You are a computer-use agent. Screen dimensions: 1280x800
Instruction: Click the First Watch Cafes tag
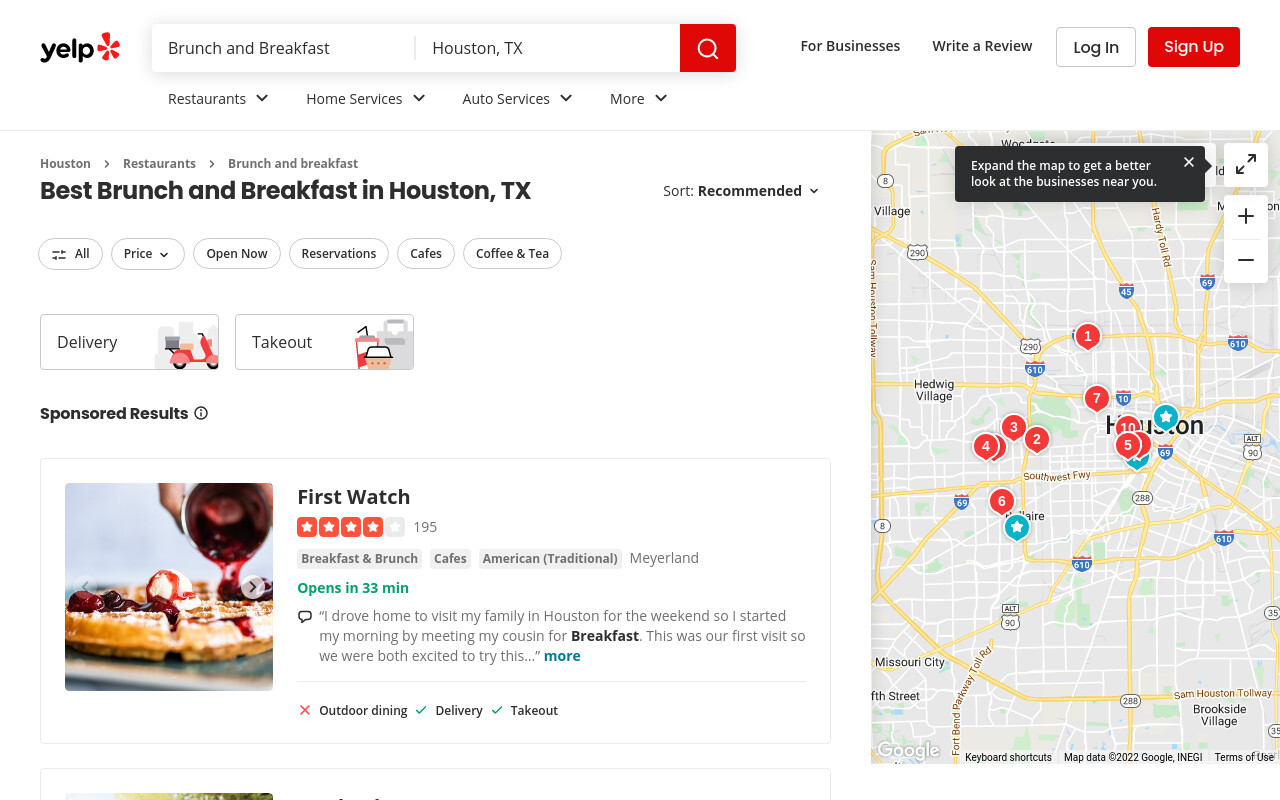coord(450,558)
